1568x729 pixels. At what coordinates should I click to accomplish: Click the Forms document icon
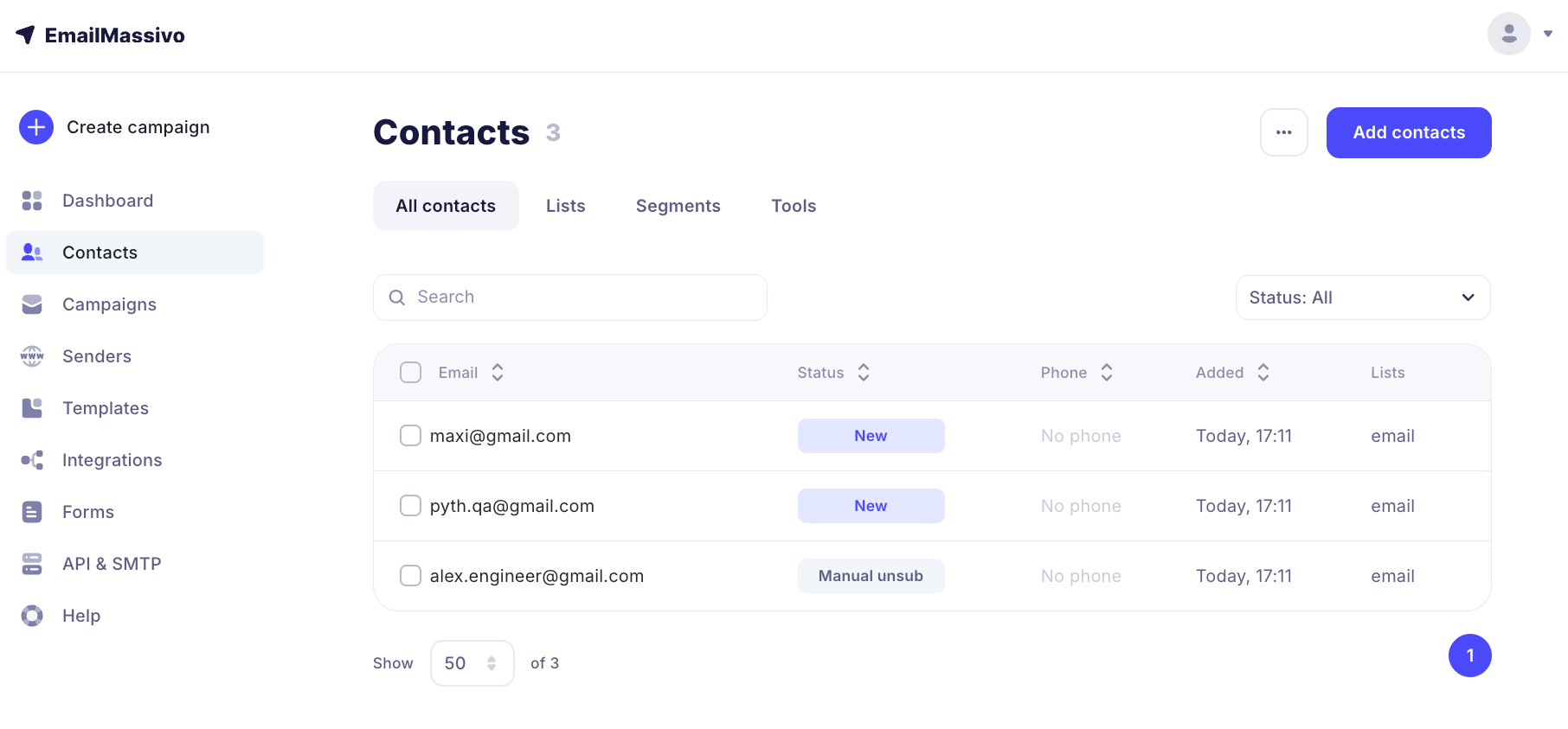click(32, 512)
